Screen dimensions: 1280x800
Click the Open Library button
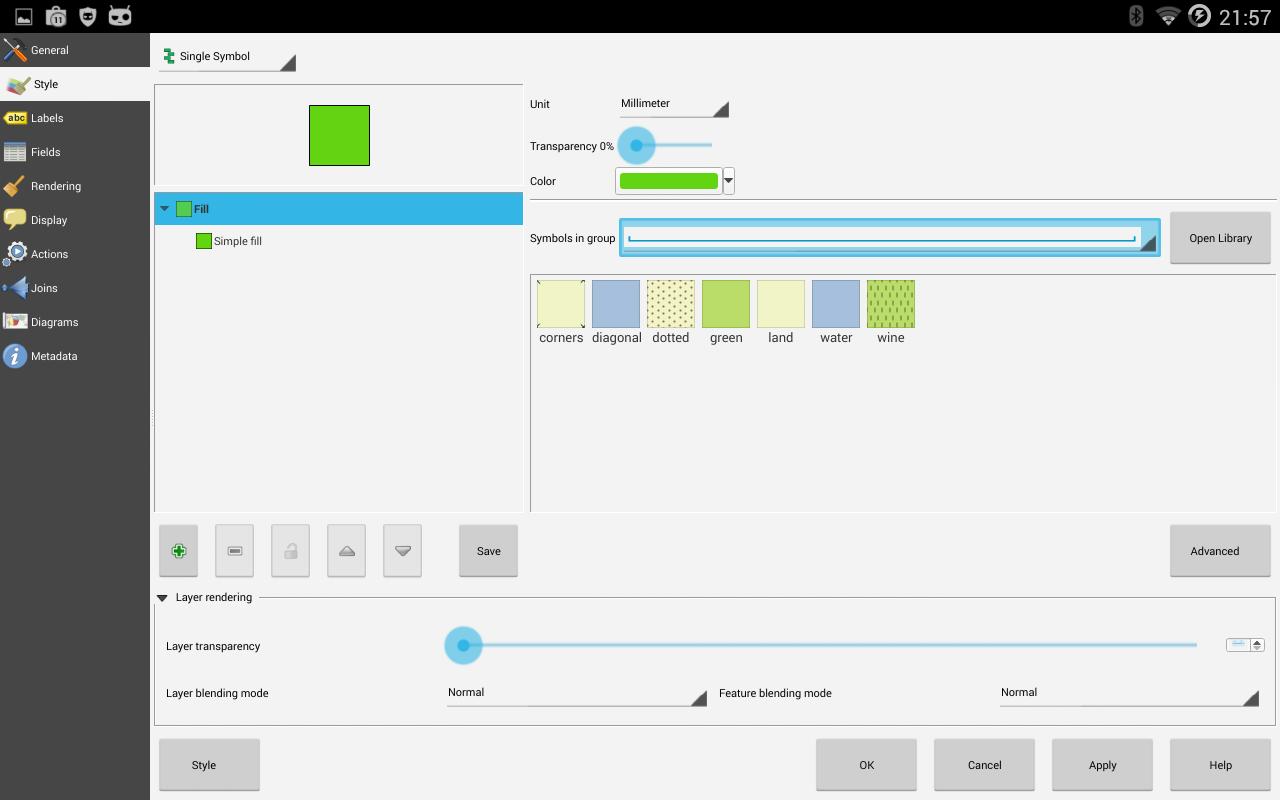point(1220,238)
